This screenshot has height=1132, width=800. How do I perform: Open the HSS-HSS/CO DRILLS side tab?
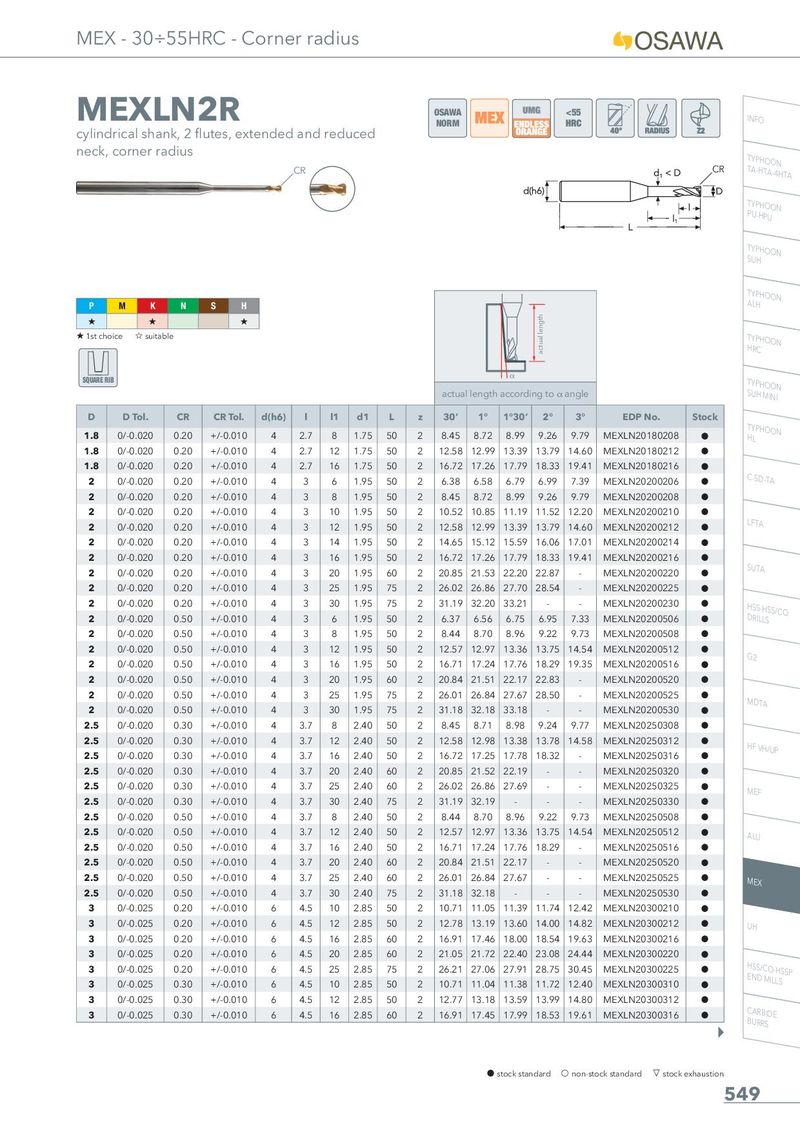pyautogui.click(x=770, y=614)
